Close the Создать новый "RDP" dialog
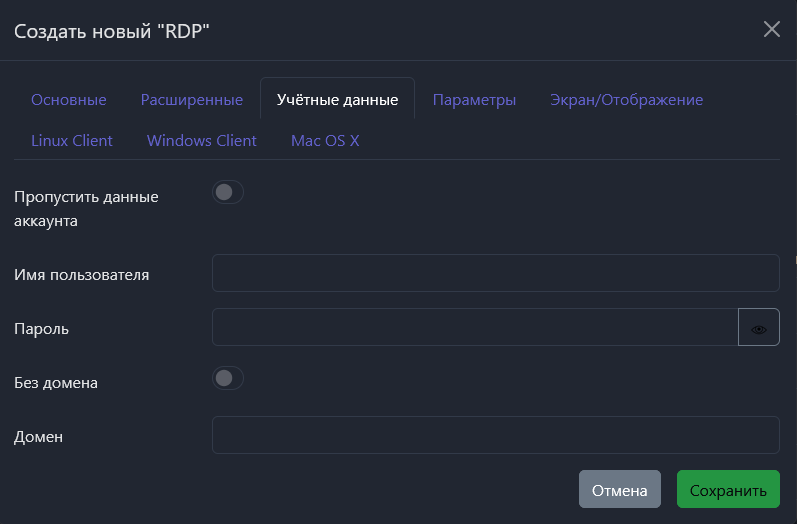 [x=771, y=29]
